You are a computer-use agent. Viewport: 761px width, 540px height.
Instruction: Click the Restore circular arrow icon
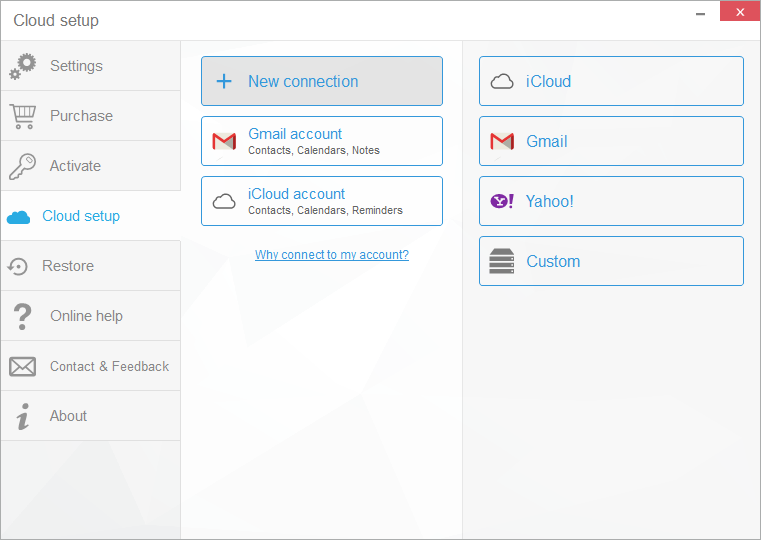click(x=17, y=266)
